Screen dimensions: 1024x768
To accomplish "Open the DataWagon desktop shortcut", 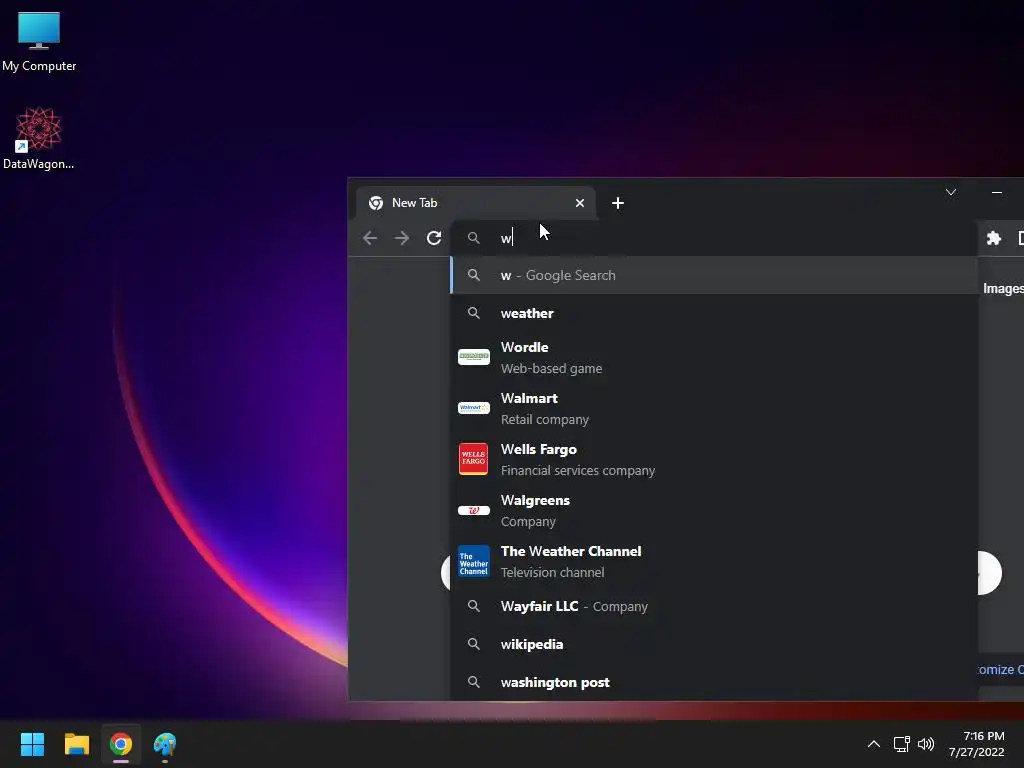I will click(x=38, y=138).
